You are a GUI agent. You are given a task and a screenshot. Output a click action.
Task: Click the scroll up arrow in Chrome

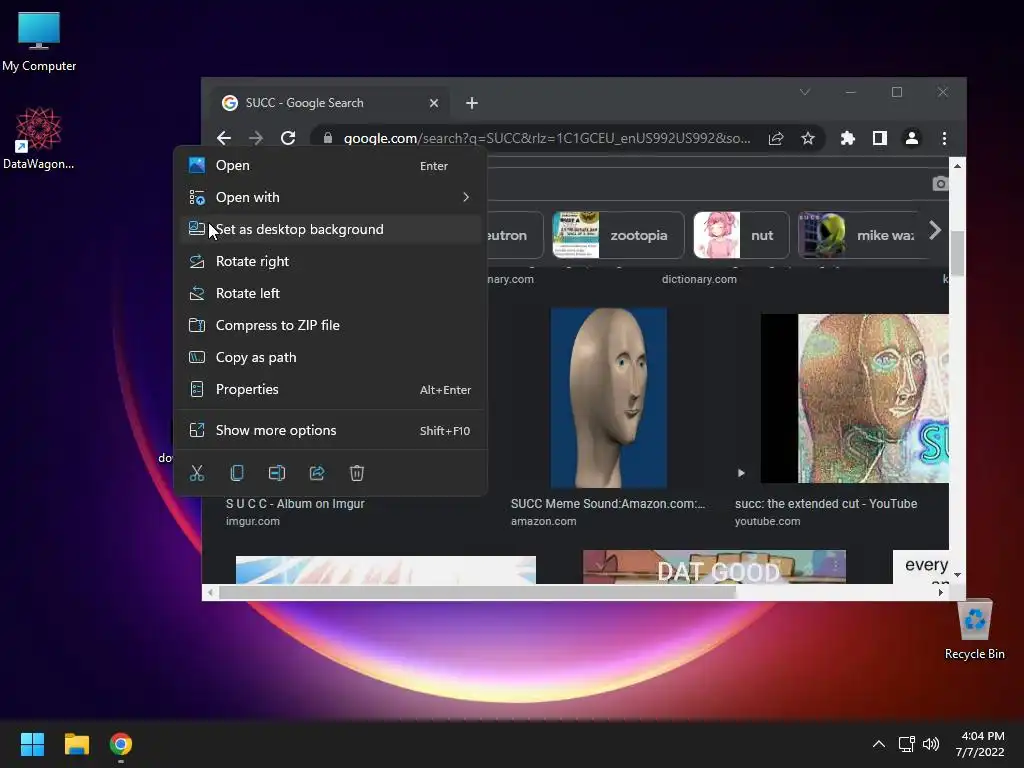click(957, 166)
